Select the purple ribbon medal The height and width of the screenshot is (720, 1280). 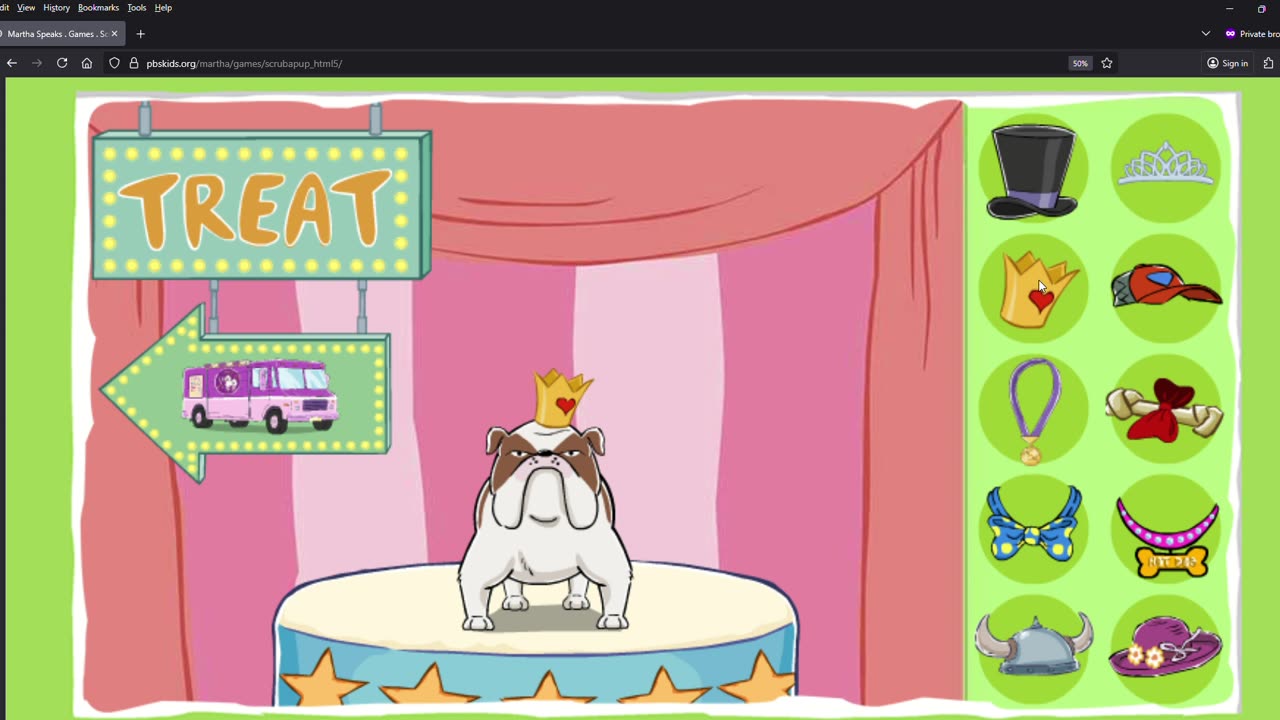coord(1033,411)
